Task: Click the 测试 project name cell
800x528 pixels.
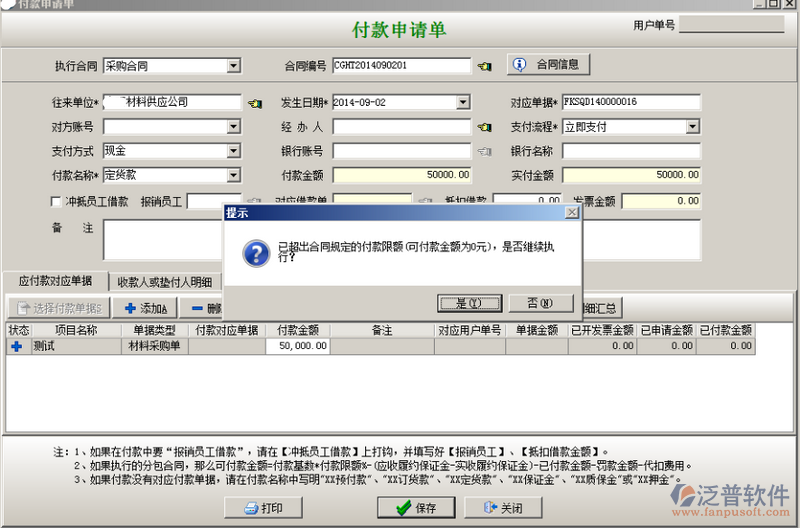Action: (x=77, y=346)
